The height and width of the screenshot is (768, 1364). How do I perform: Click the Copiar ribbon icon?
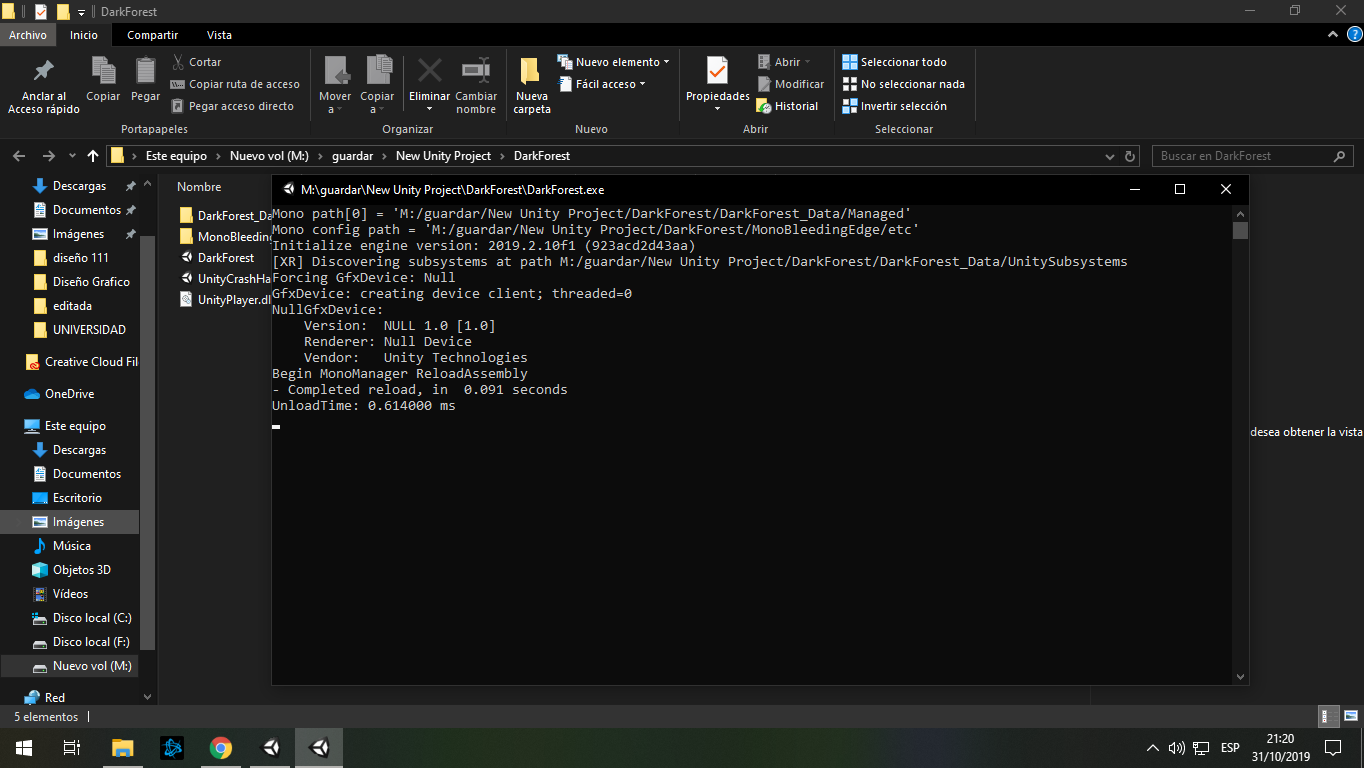(103, 71)
